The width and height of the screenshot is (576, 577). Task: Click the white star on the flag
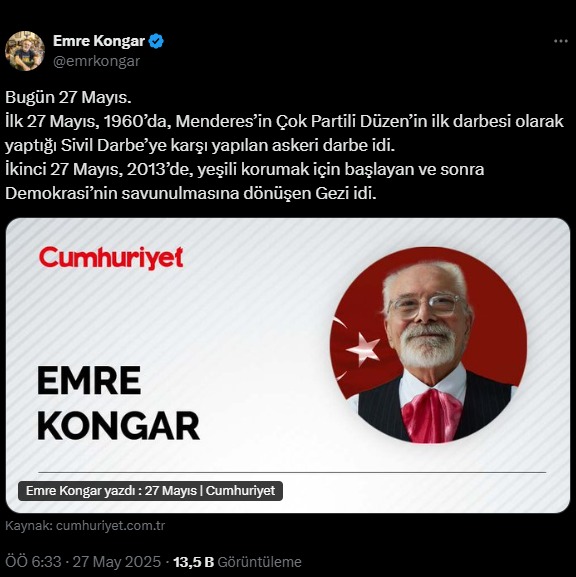(365, 348)
